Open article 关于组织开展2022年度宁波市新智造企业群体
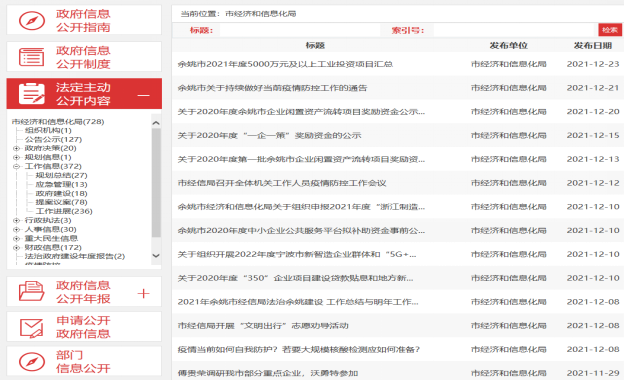This screenshot has width=625, height=380. click(x=297, y=254)
